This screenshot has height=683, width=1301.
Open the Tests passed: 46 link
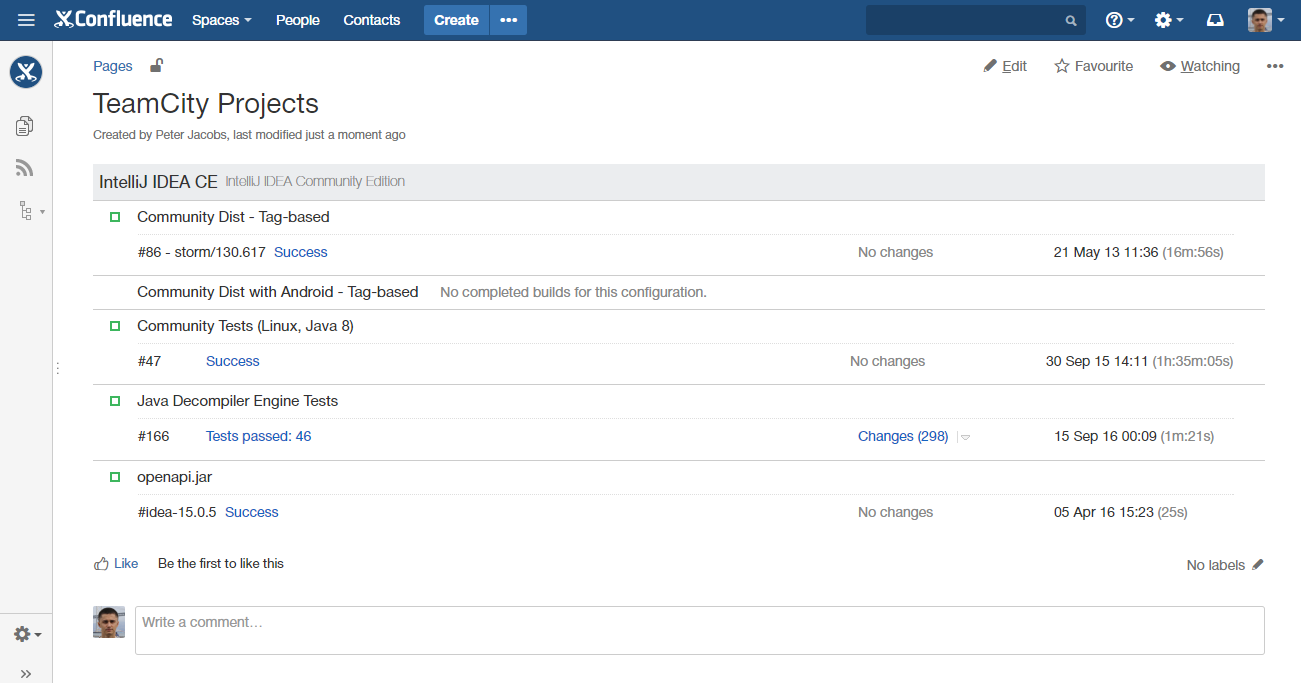[258, 436]
